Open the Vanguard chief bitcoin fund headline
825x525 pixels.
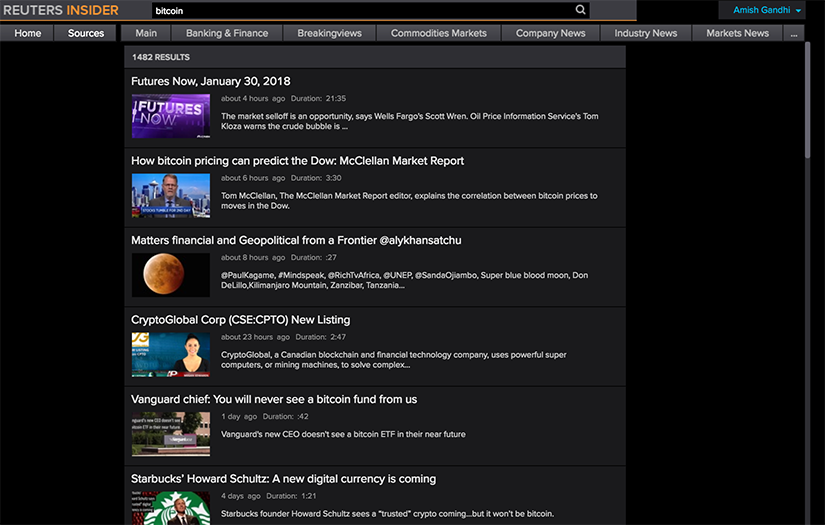(274, 399)
